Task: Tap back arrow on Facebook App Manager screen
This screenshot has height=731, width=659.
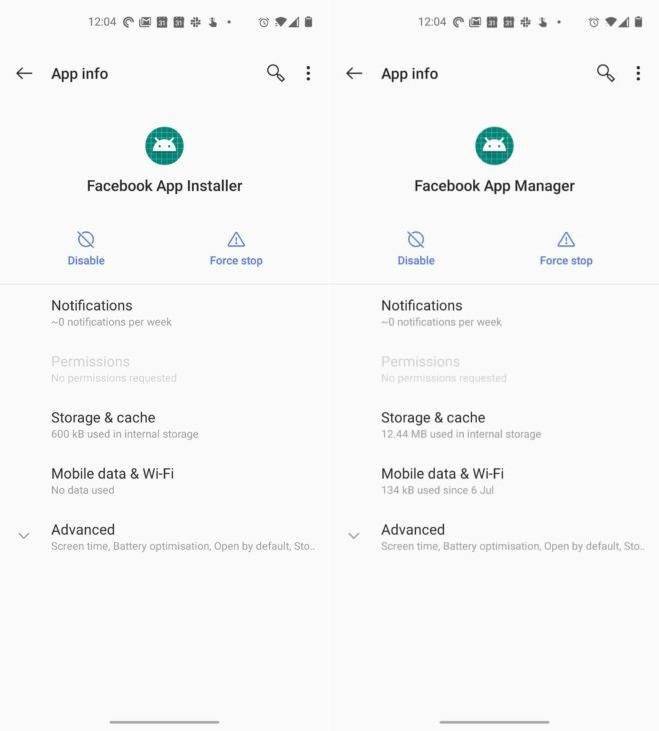Action: [354, 73]
